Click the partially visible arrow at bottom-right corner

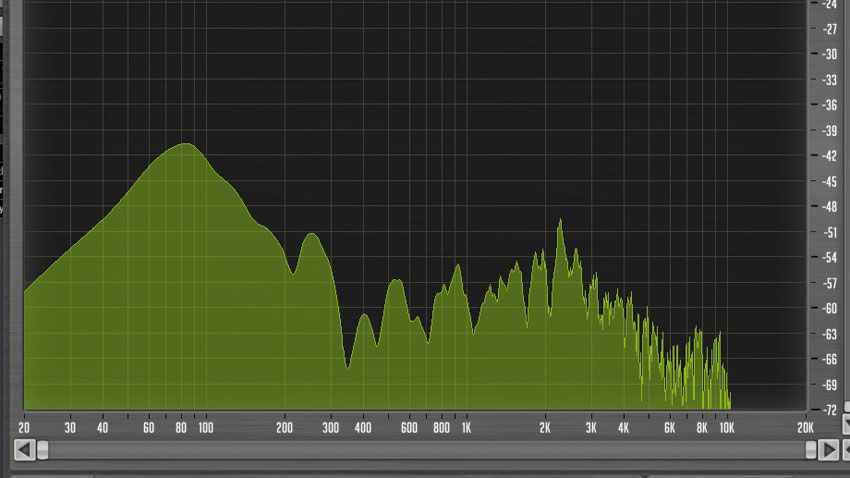tap(846, 450)
